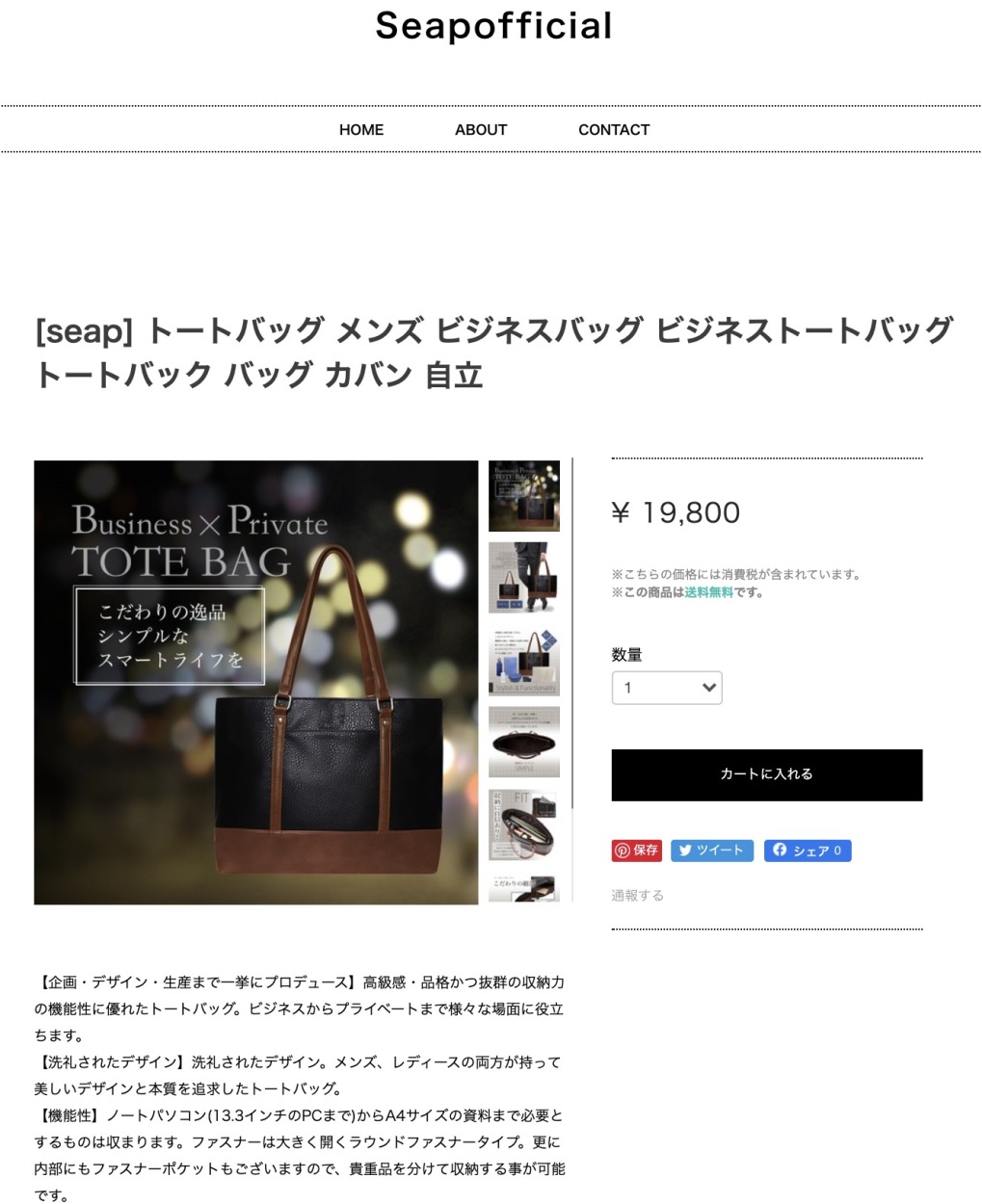The width and height of the screenshot is (982, 1204).
Task: Open the CONTACT page
Action: tap(614, 130)
